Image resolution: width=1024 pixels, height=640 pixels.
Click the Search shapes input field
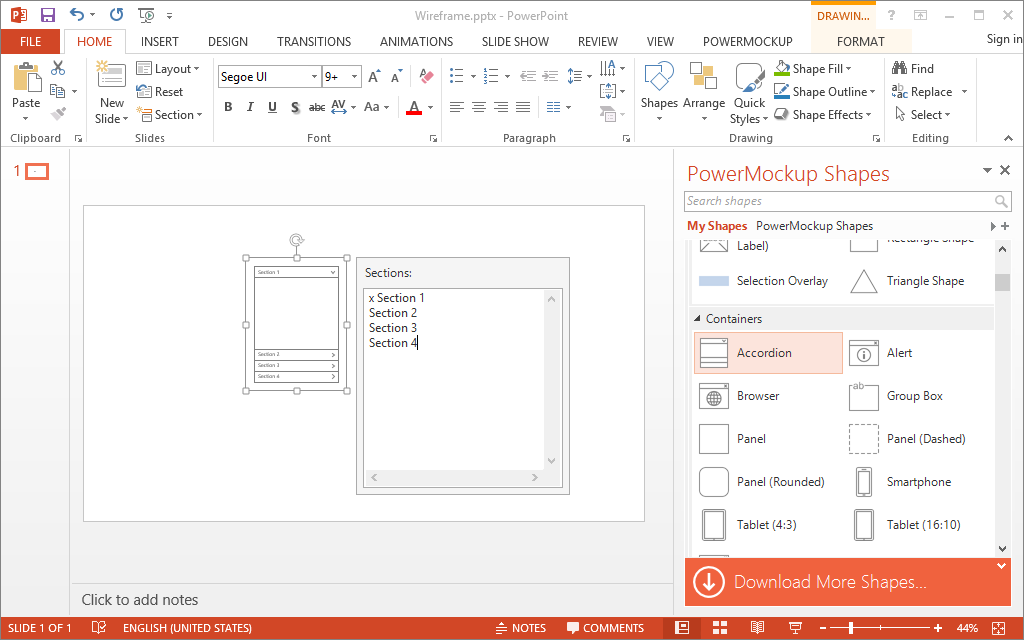[839, 201]
